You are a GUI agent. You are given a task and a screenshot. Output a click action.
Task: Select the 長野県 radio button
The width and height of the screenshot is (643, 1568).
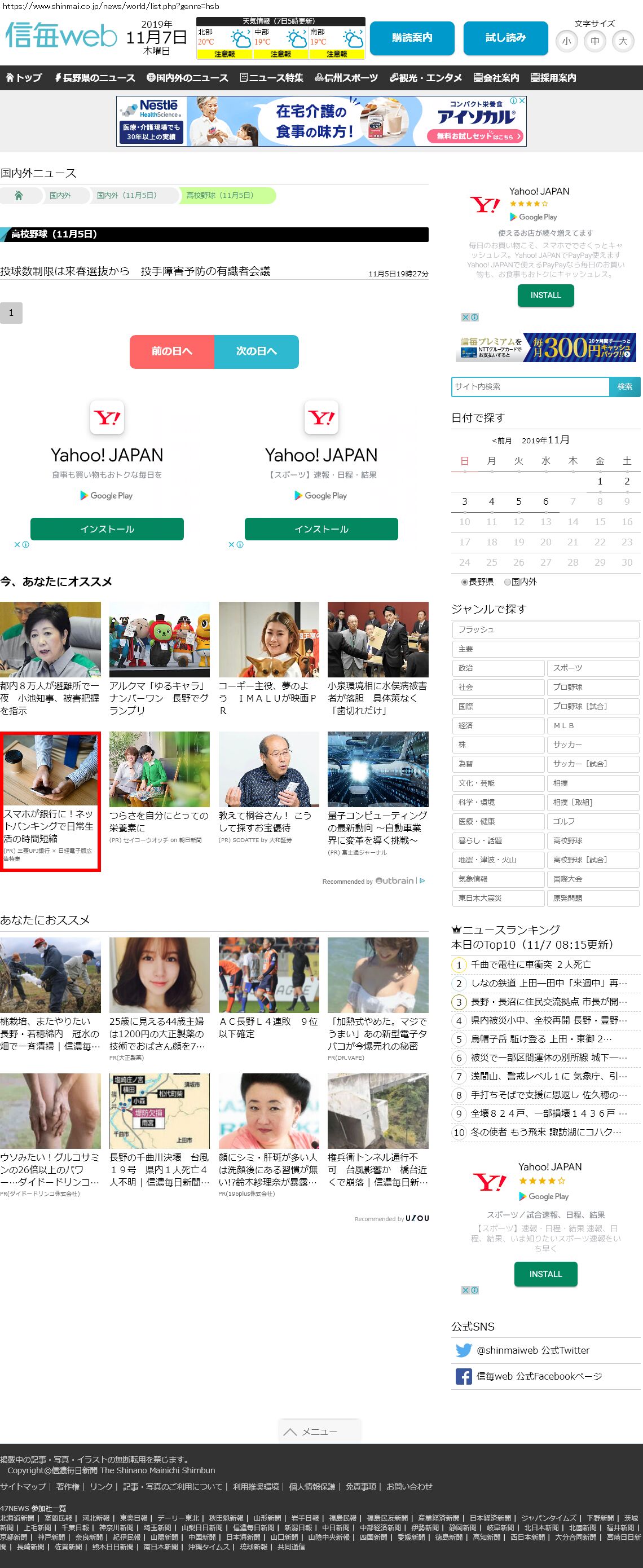point(465,582)
